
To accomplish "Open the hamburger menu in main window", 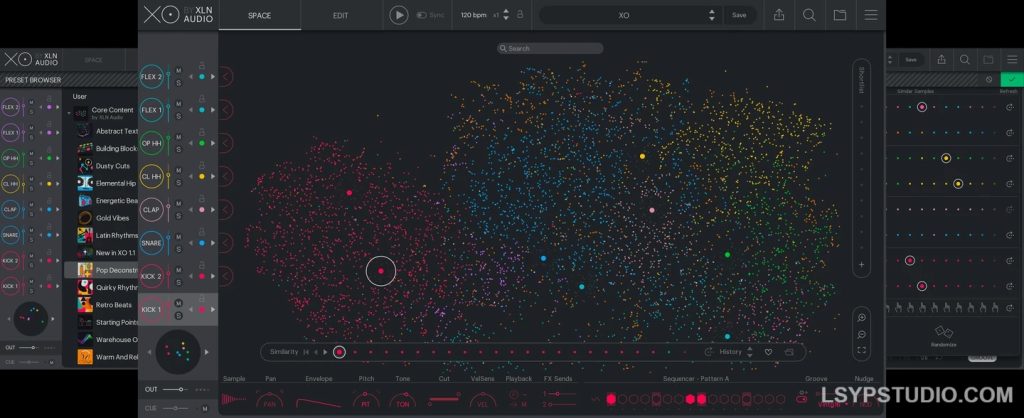I will coord(871,15).
